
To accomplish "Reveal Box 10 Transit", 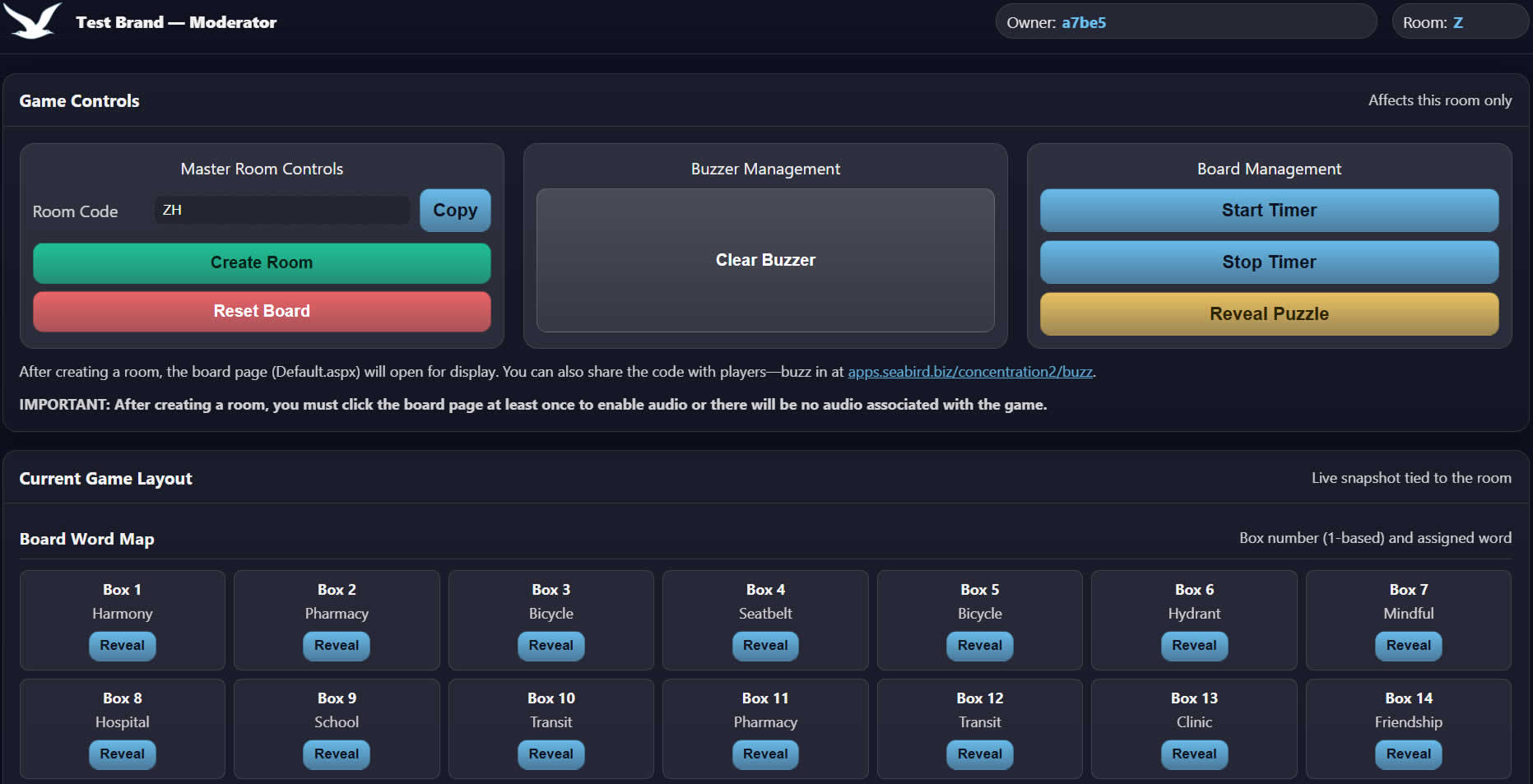I will tap(550, 754).
